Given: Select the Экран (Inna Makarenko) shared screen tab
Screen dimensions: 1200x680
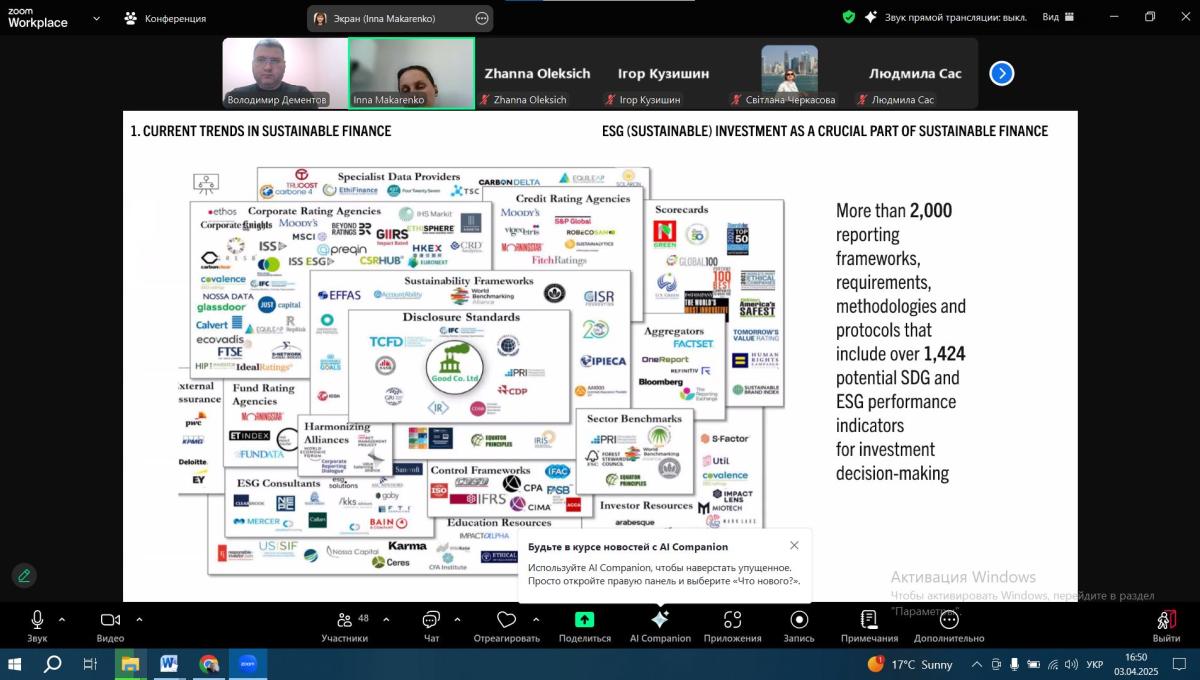Looking at the screenshot, I should pyautogui.click(x=400, y=18).
